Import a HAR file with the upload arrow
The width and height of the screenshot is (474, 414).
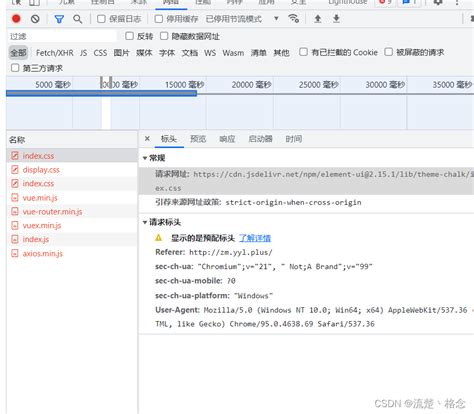point(318,19)
